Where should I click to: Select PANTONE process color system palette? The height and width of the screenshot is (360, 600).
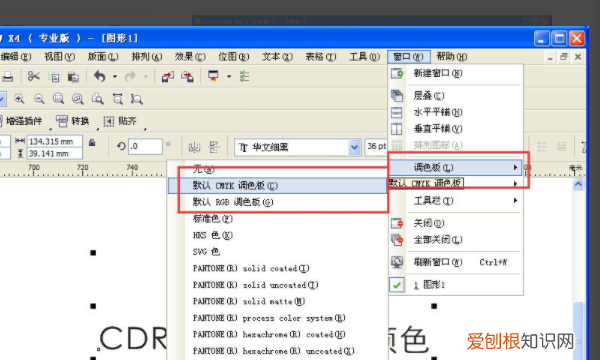pos(277,318)
